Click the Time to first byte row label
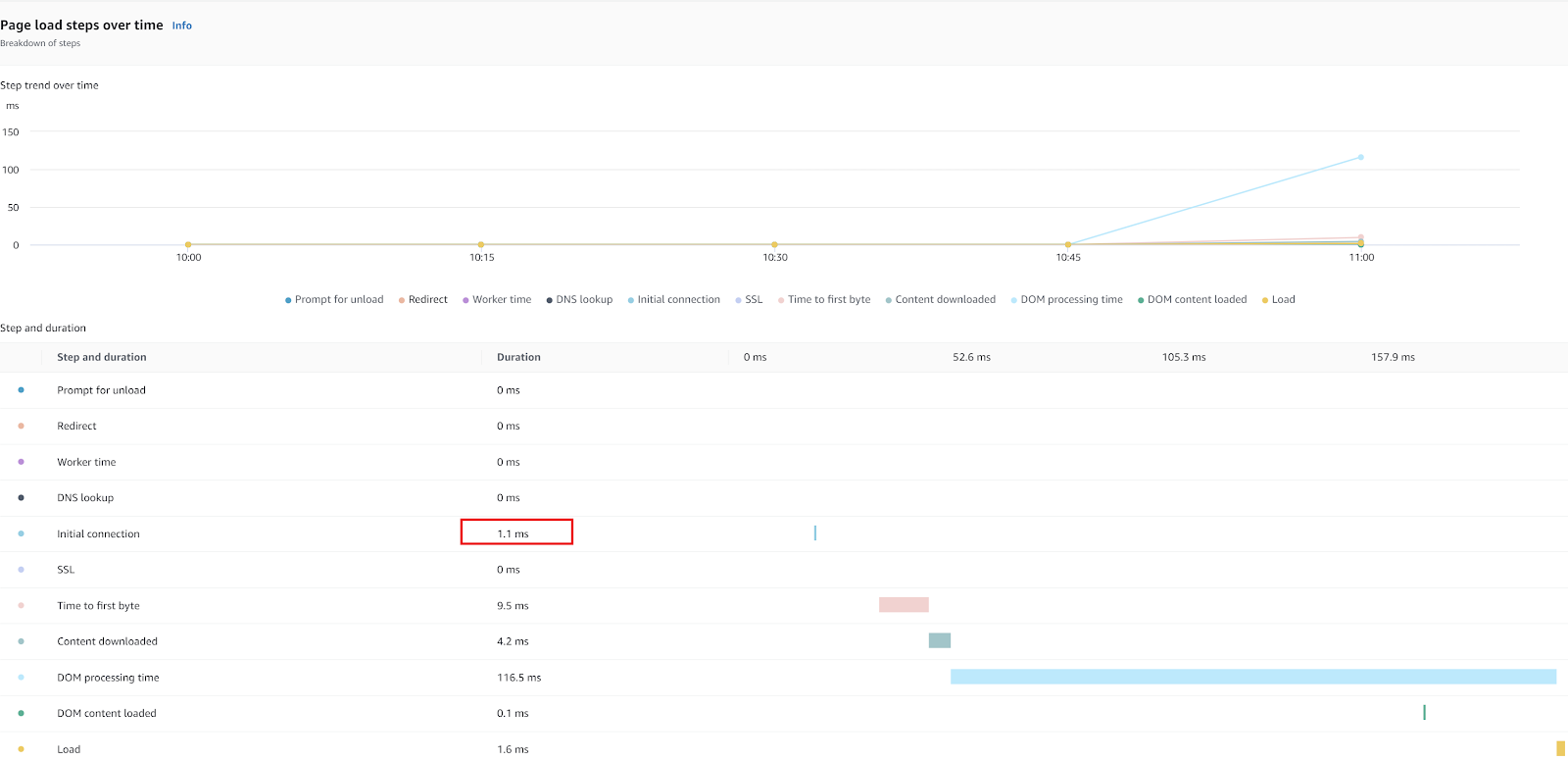This screenshot has height=760, width=1568. (x=98, y=606)
